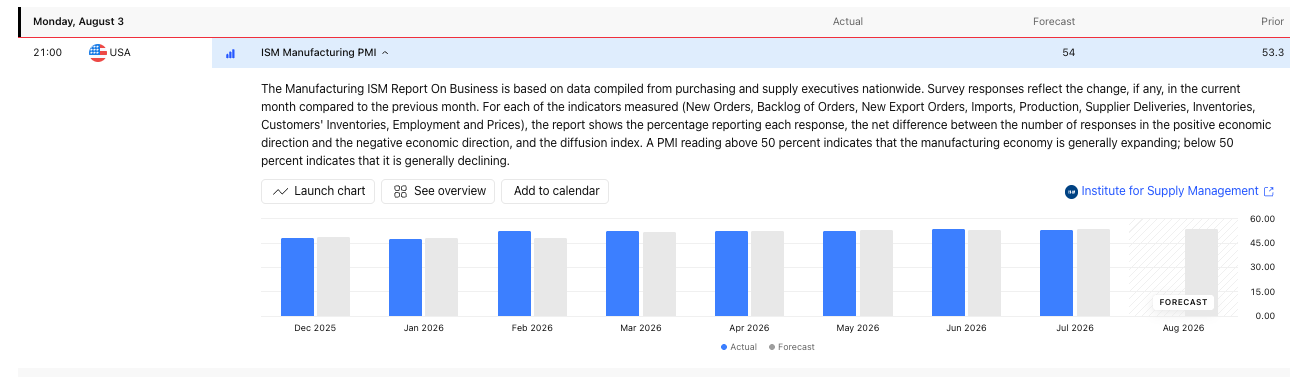Click the grid icon in See overview

coord(400,191)
